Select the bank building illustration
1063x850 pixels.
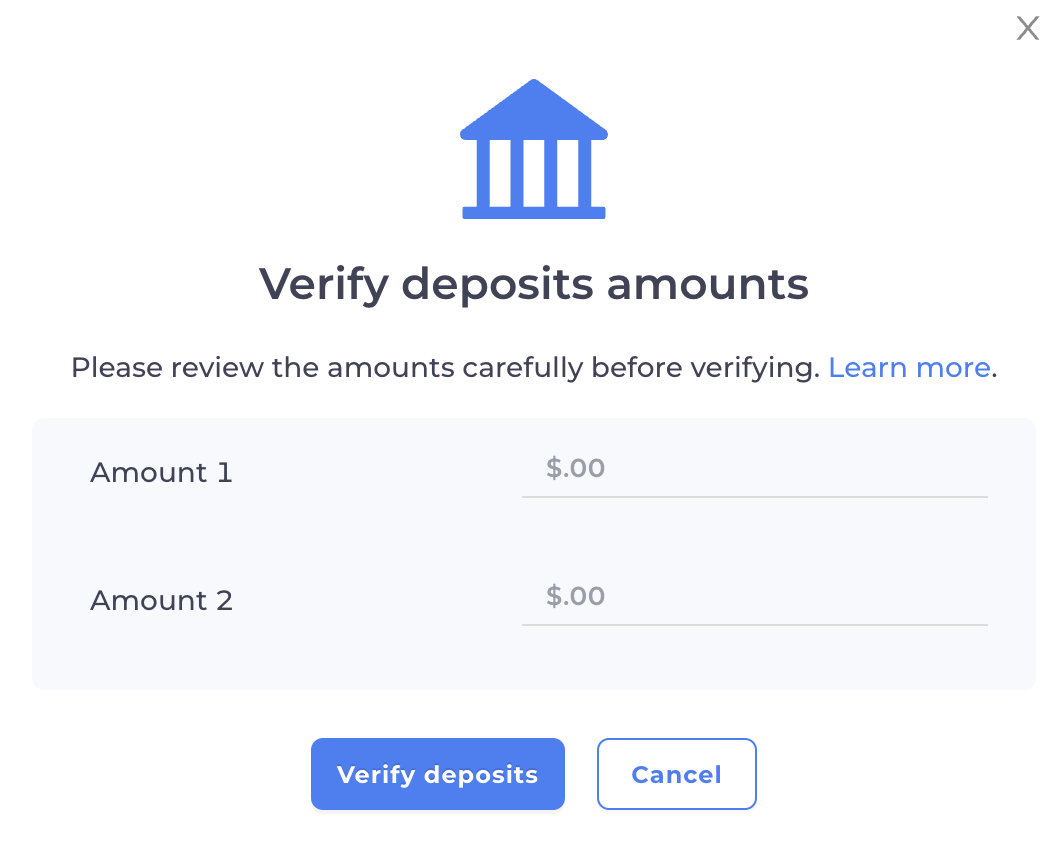point(533,148)
